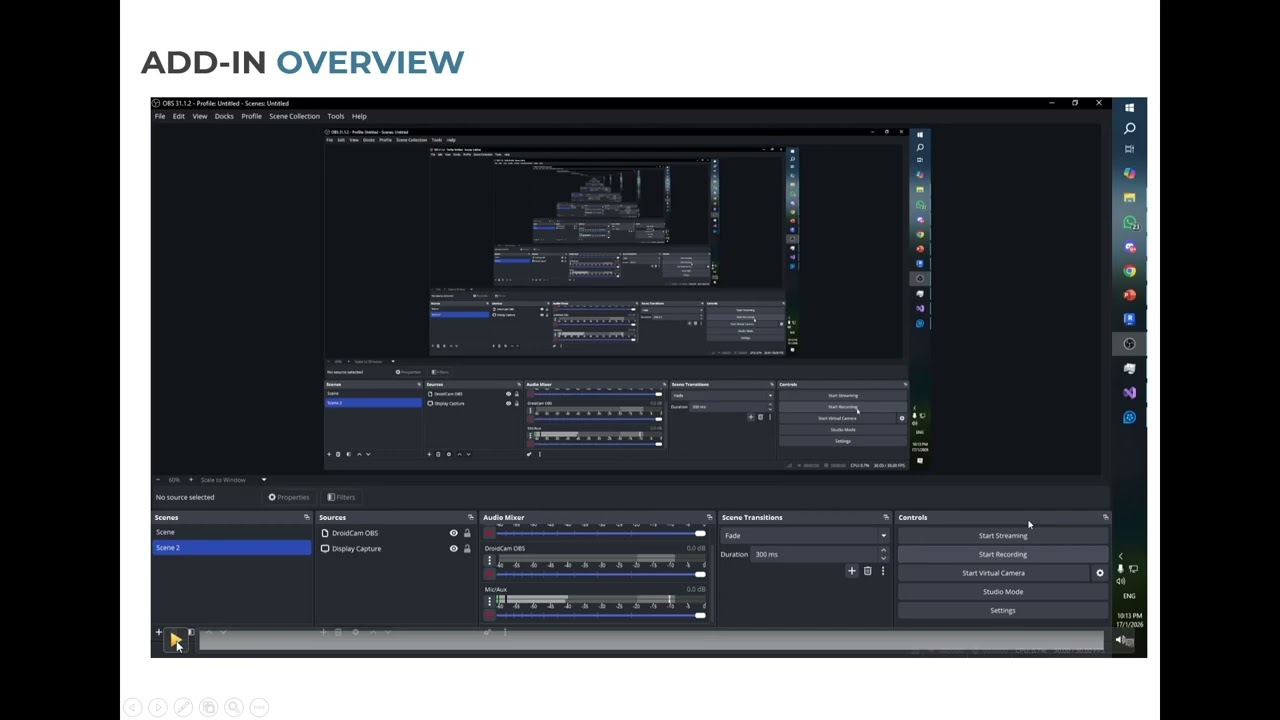
Task: Hide the DroidCam OBS source
Action: [x=453, y=533]
